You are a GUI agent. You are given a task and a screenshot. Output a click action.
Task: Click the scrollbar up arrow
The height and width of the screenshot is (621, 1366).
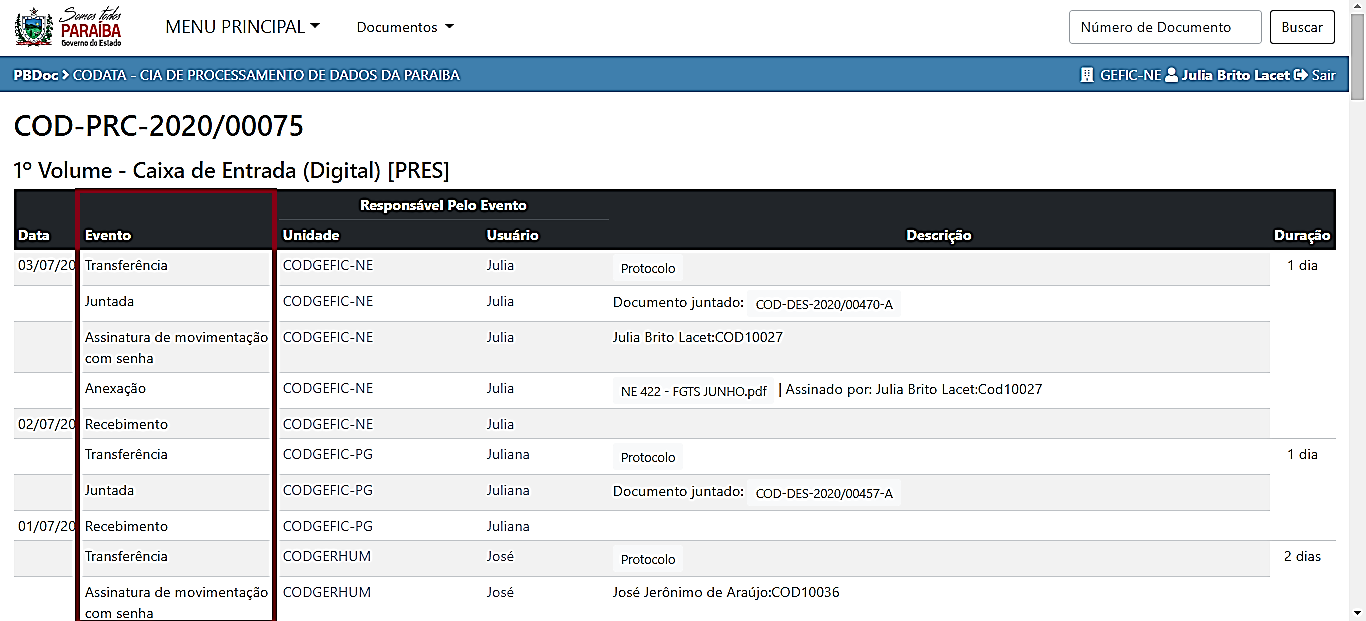(1357, 8)
